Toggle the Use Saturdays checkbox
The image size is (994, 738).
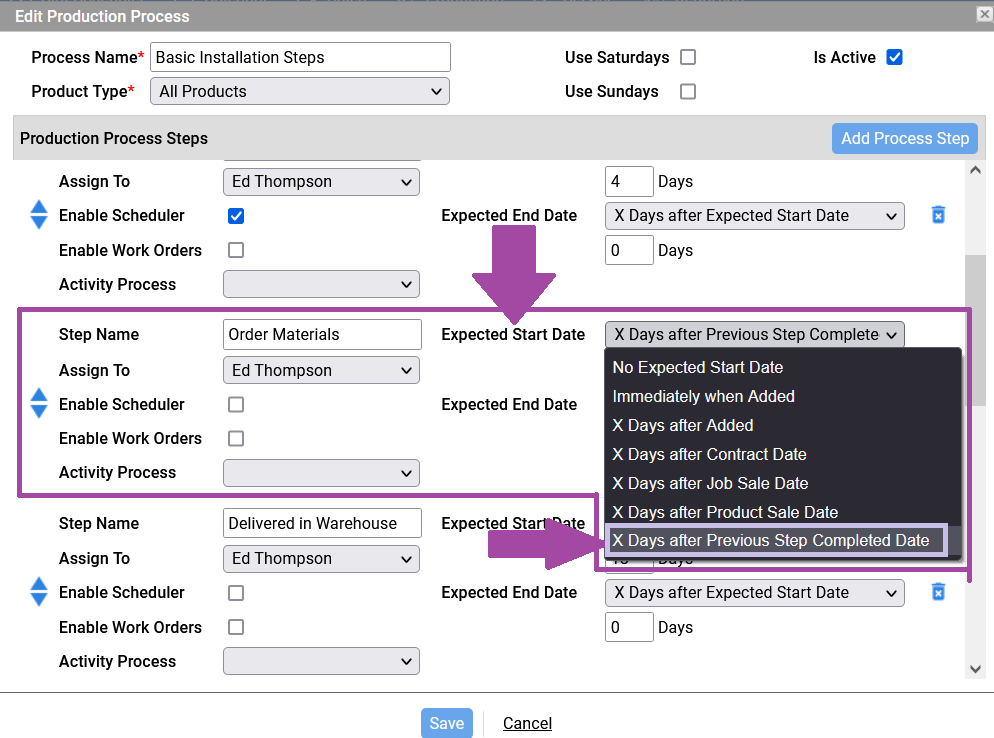(x=688, y=57)
